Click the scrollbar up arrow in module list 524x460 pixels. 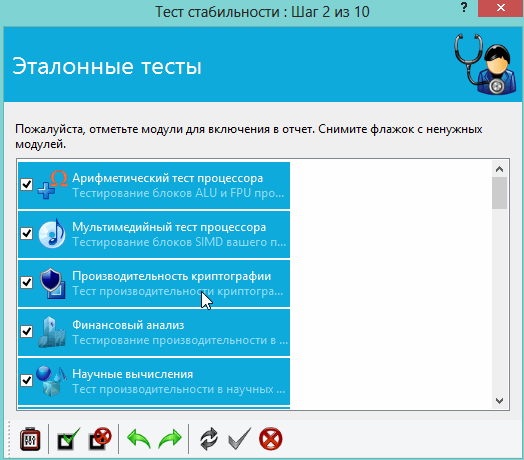point(500,169)
